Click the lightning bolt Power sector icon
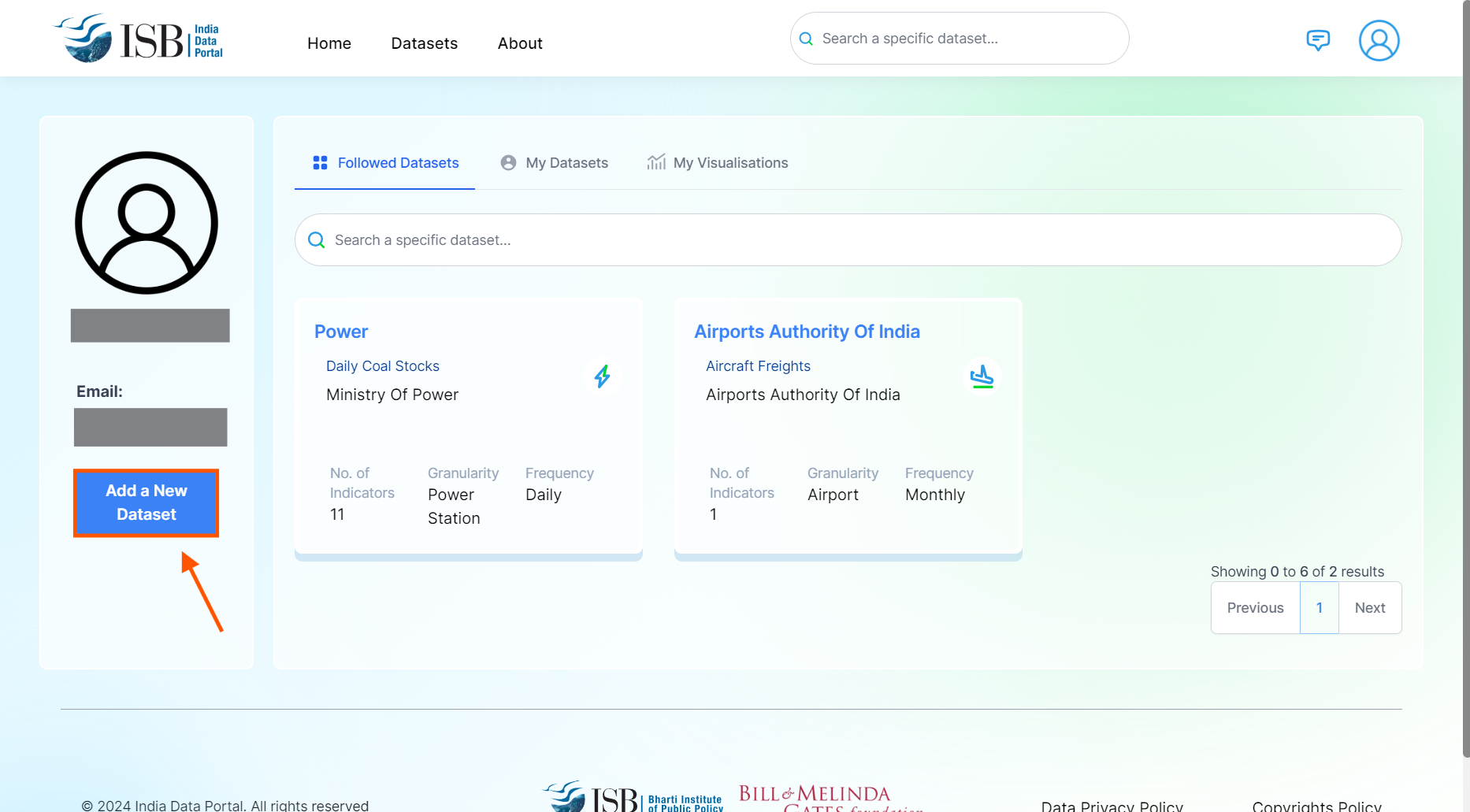Screen dimensions: 1470x812 [x=603, y=376]
